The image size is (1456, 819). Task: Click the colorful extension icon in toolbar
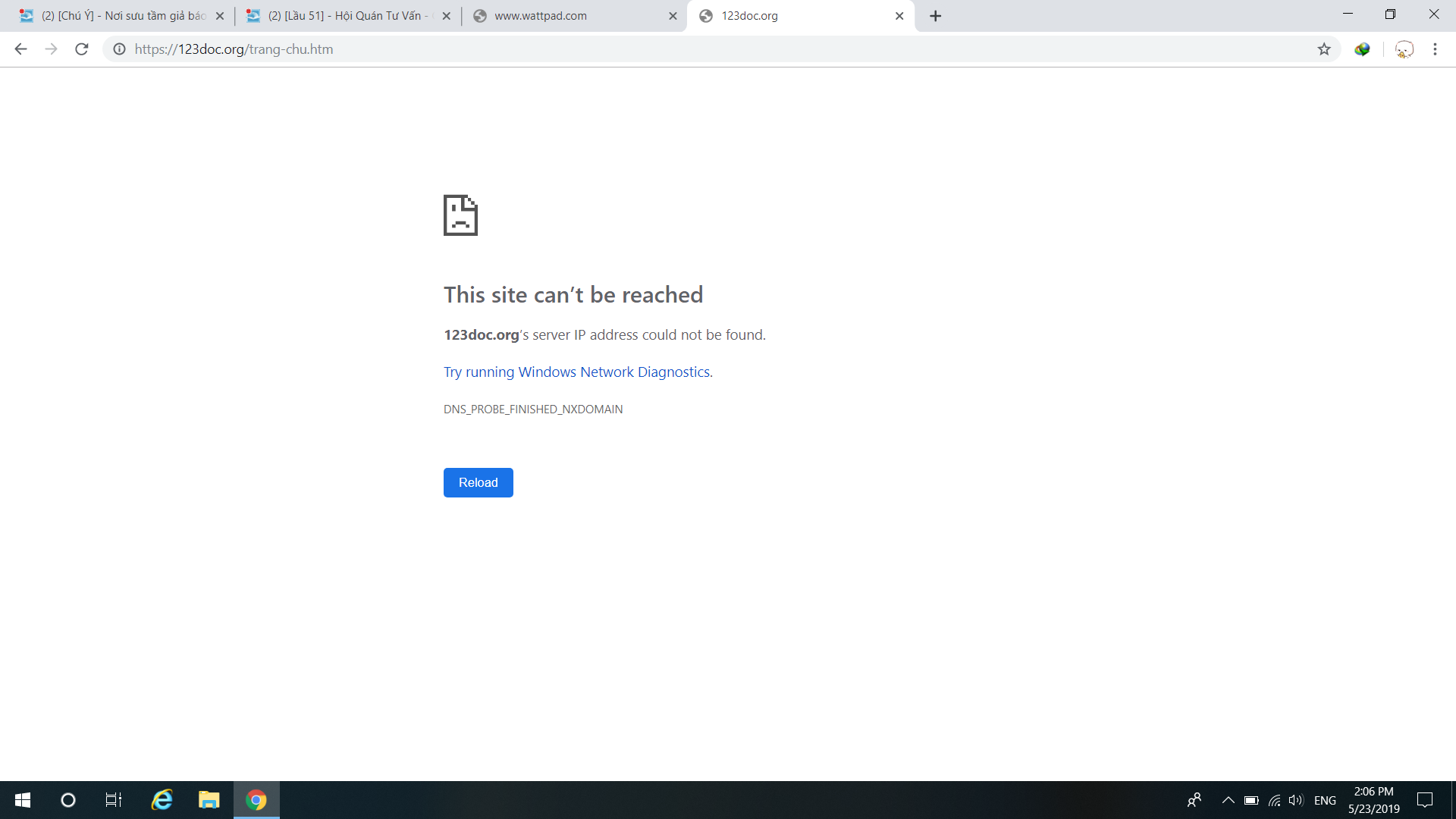[1363, 49]
